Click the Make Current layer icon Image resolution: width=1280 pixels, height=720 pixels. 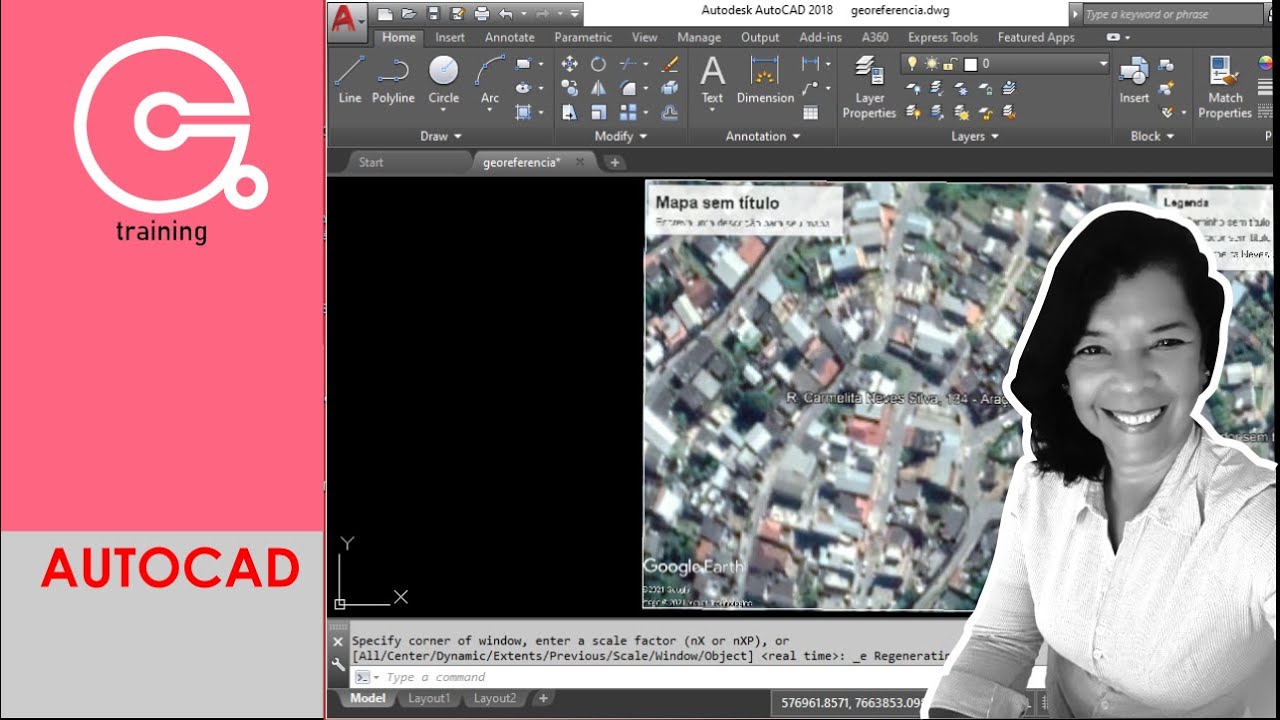pos(1009,88)
